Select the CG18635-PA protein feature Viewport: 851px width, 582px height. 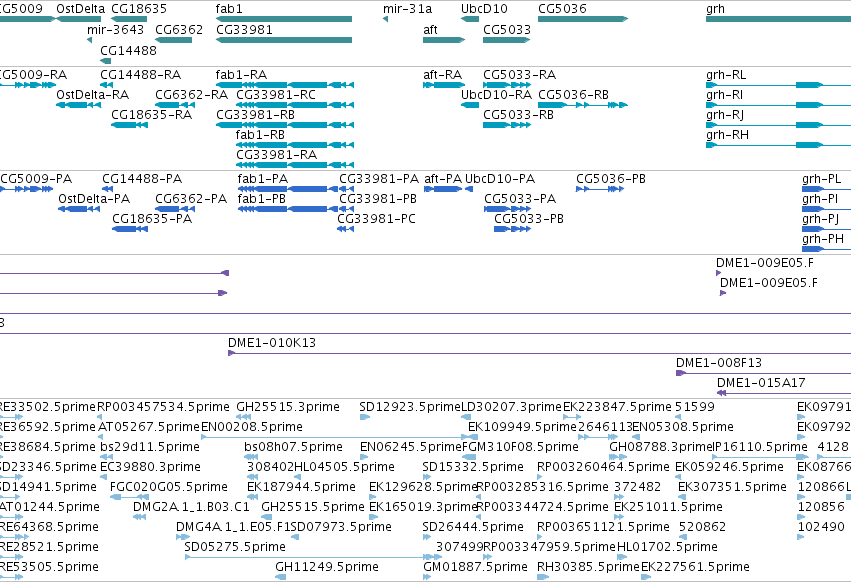point(130,229)
